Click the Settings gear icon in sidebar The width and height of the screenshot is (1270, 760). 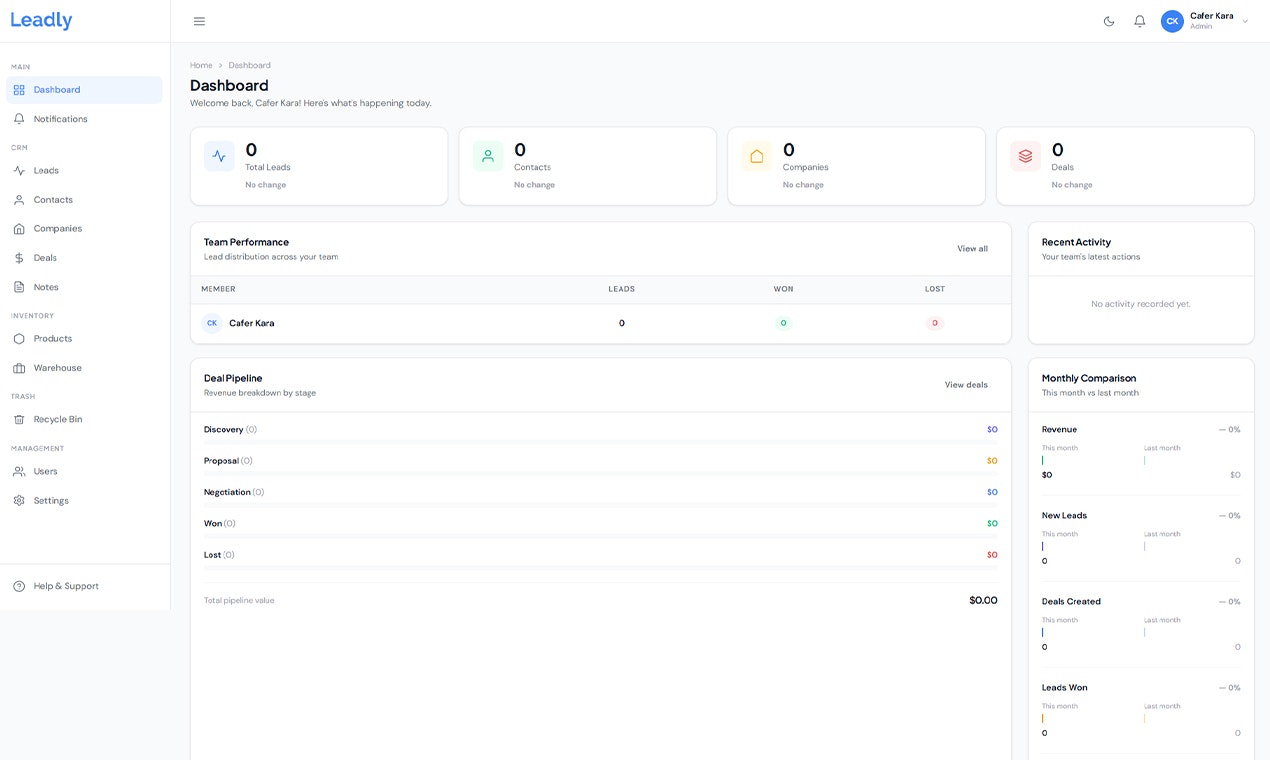click(19, 501)
